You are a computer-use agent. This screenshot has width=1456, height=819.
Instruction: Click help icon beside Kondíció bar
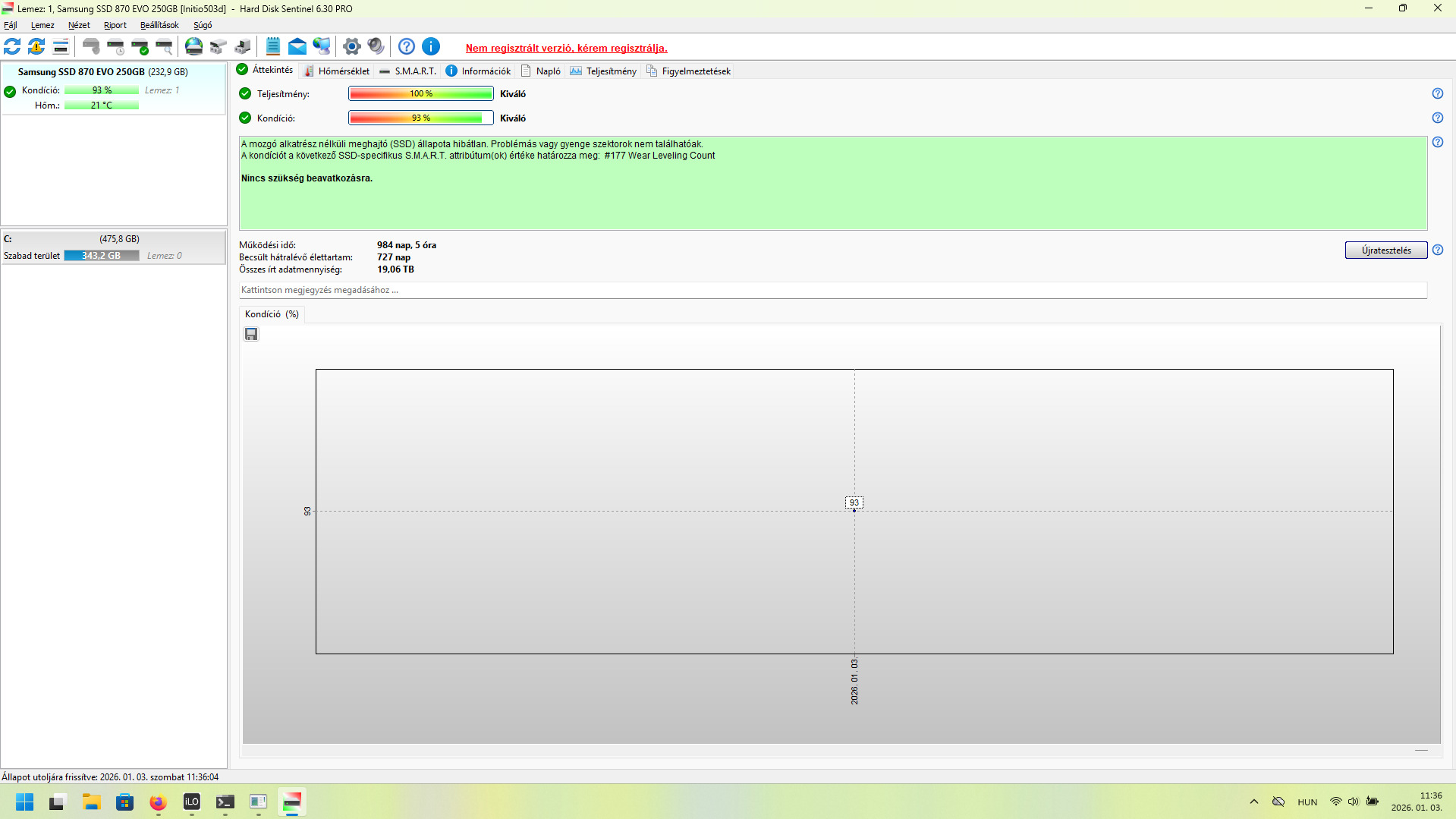(1438, 118)
